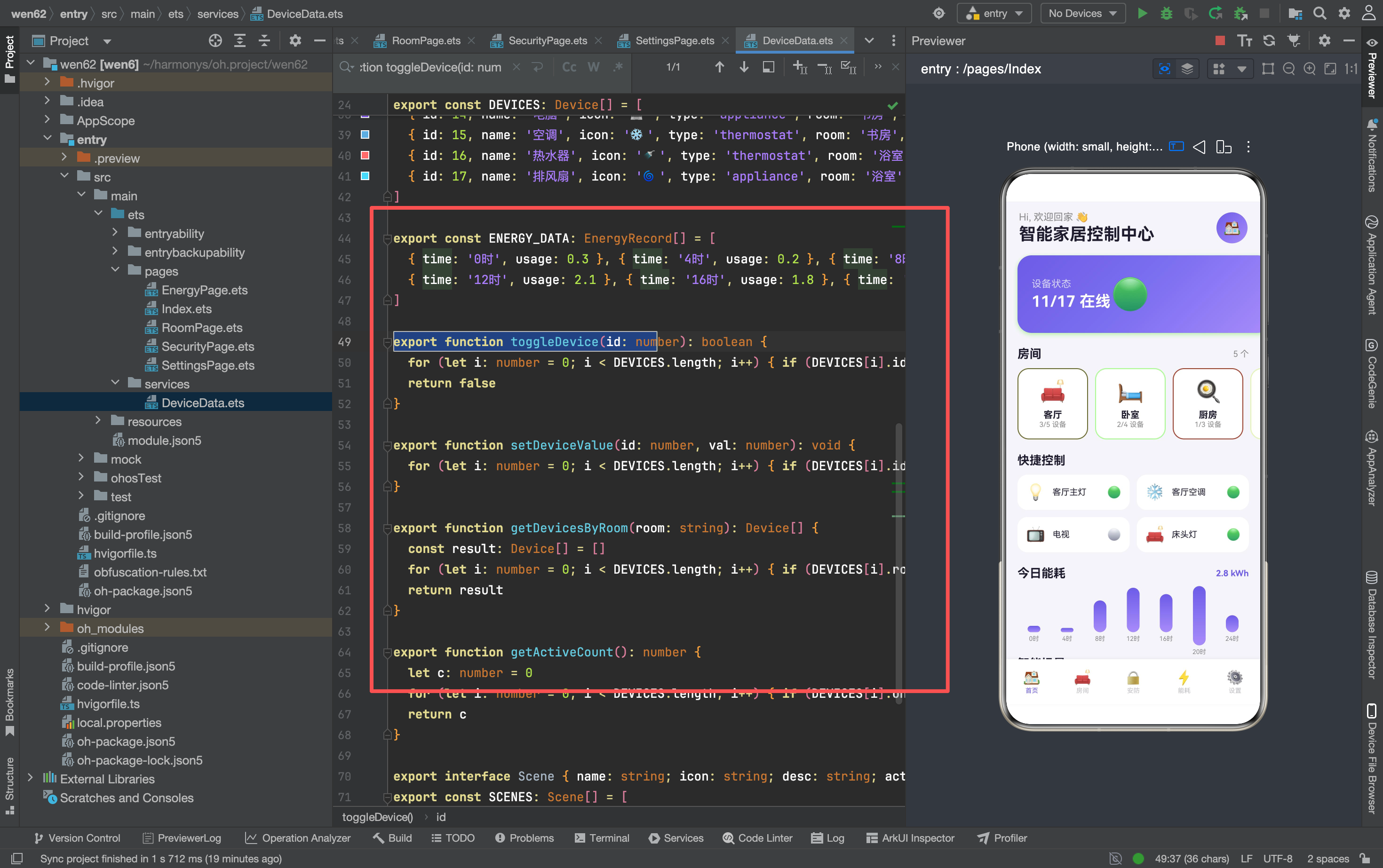
Task: Toggle the Cc match case option
Action: pos(569,67)
